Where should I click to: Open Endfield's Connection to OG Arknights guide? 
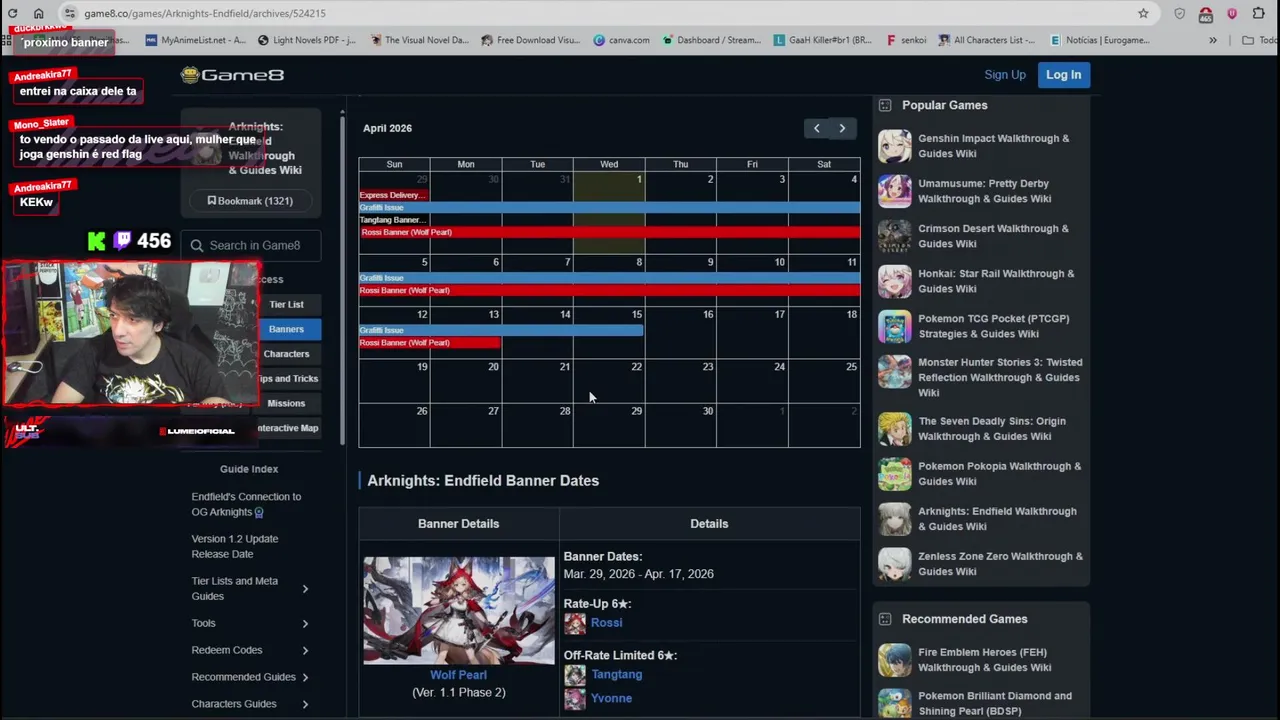(x=246, y=504)
